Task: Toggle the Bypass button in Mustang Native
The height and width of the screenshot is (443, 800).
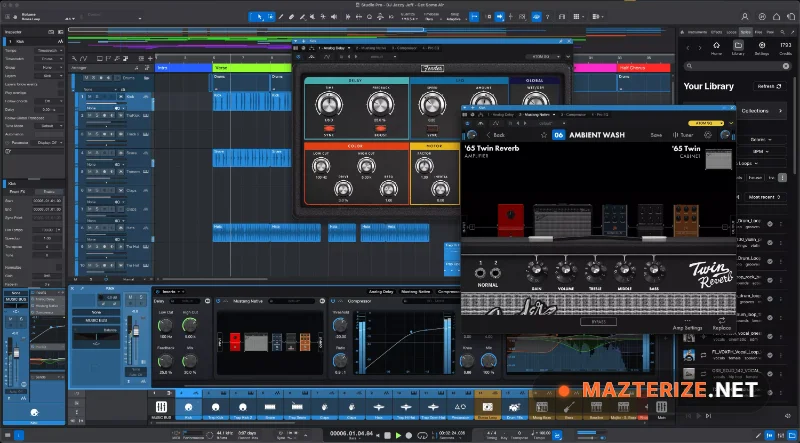Action: click(x=598, y=322)
